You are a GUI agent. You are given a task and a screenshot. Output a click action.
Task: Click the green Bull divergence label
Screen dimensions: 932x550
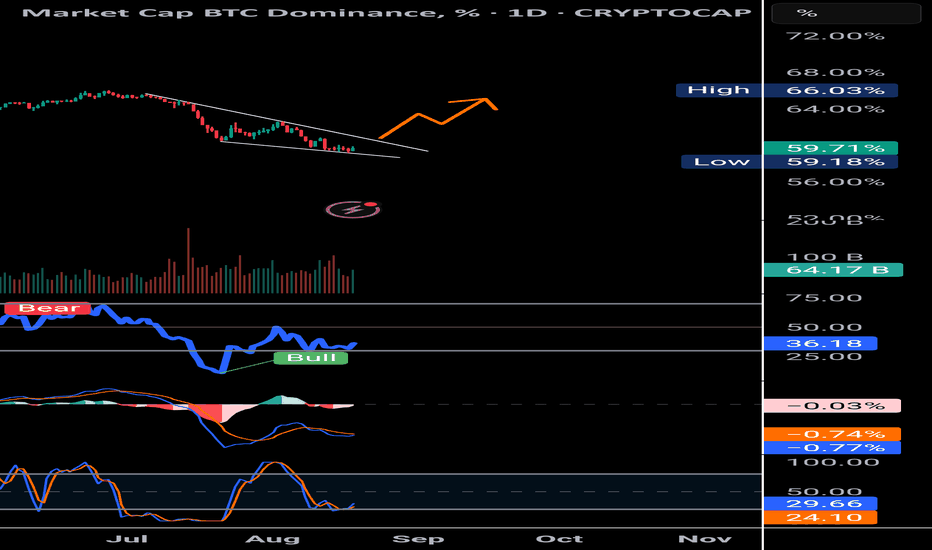click(x=311, y=357)
